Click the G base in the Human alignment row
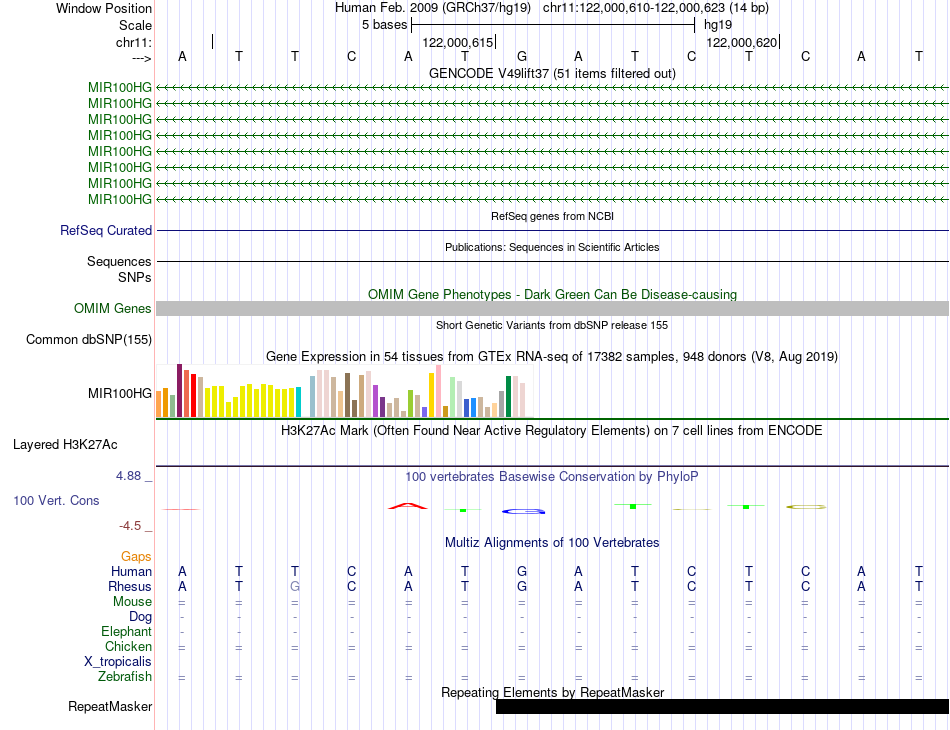950x730 pixels. (522, 571)
